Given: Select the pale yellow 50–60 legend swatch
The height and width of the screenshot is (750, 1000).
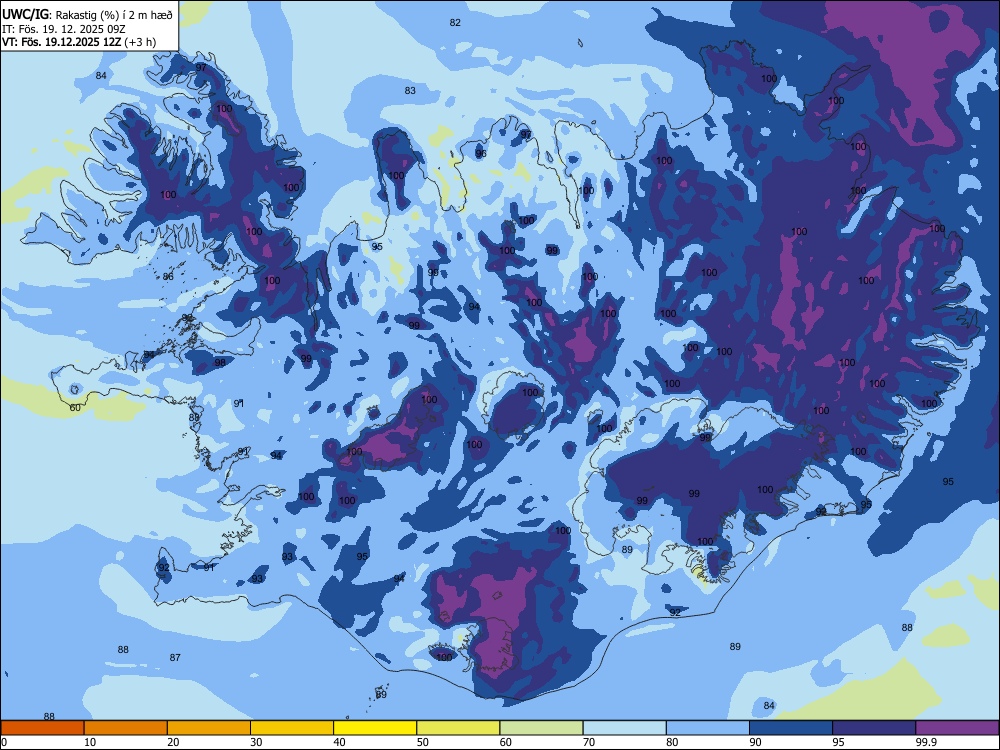Looking at the screenshot, I should (x=458, y=728).
